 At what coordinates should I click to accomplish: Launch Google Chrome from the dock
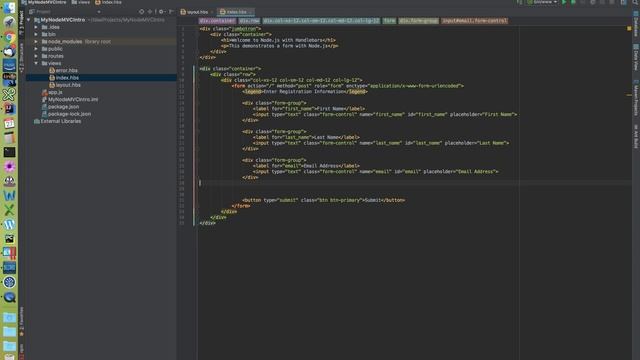pyautogui.click(x=9, y=37)
